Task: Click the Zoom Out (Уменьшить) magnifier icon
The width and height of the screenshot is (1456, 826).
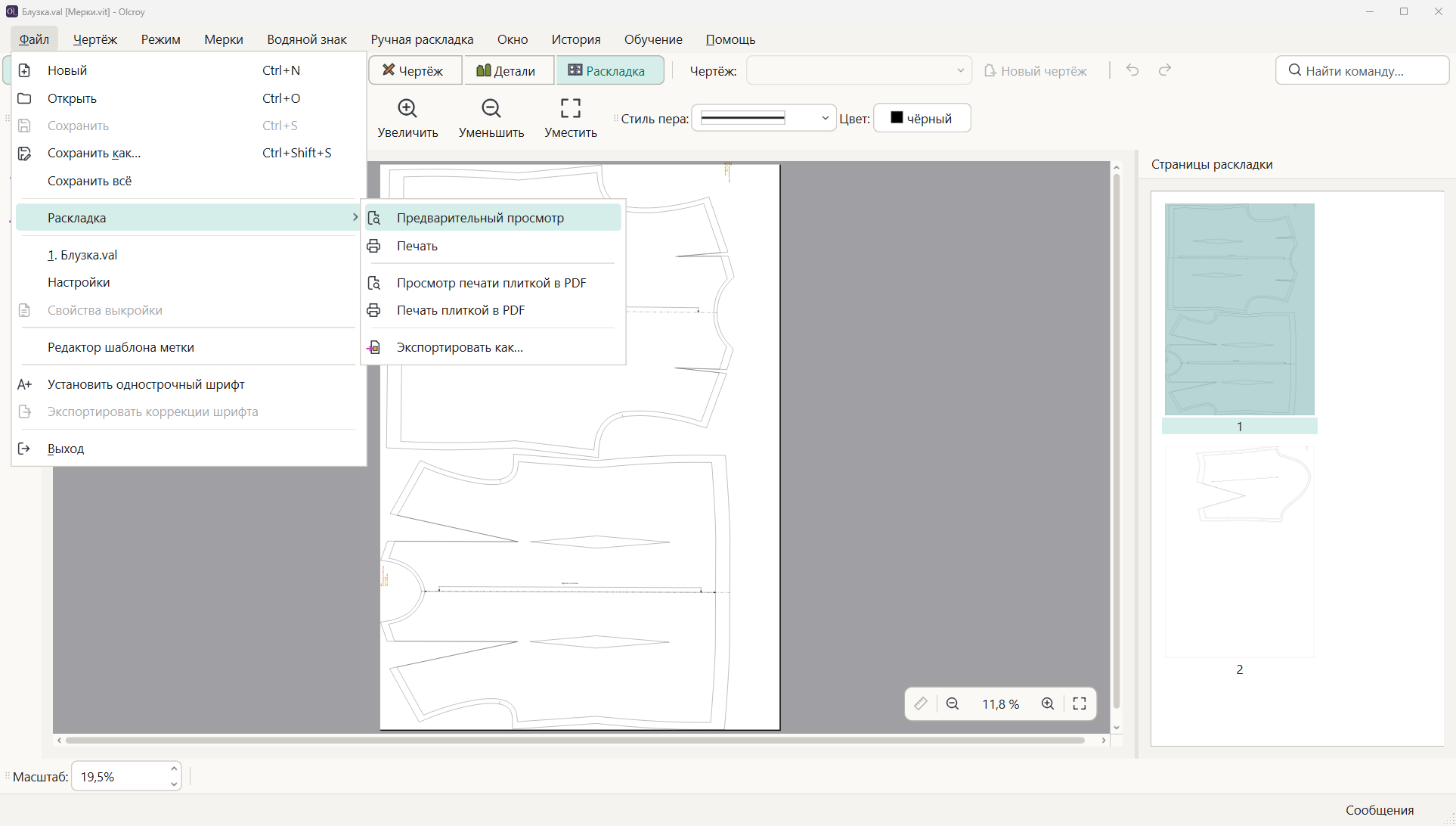Action: coord(491,108)
